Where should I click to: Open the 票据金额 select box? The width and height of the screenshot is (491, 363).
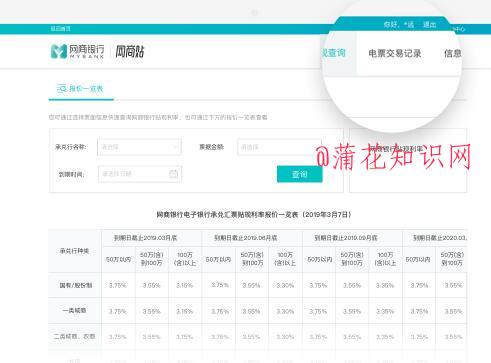(279, 147)
